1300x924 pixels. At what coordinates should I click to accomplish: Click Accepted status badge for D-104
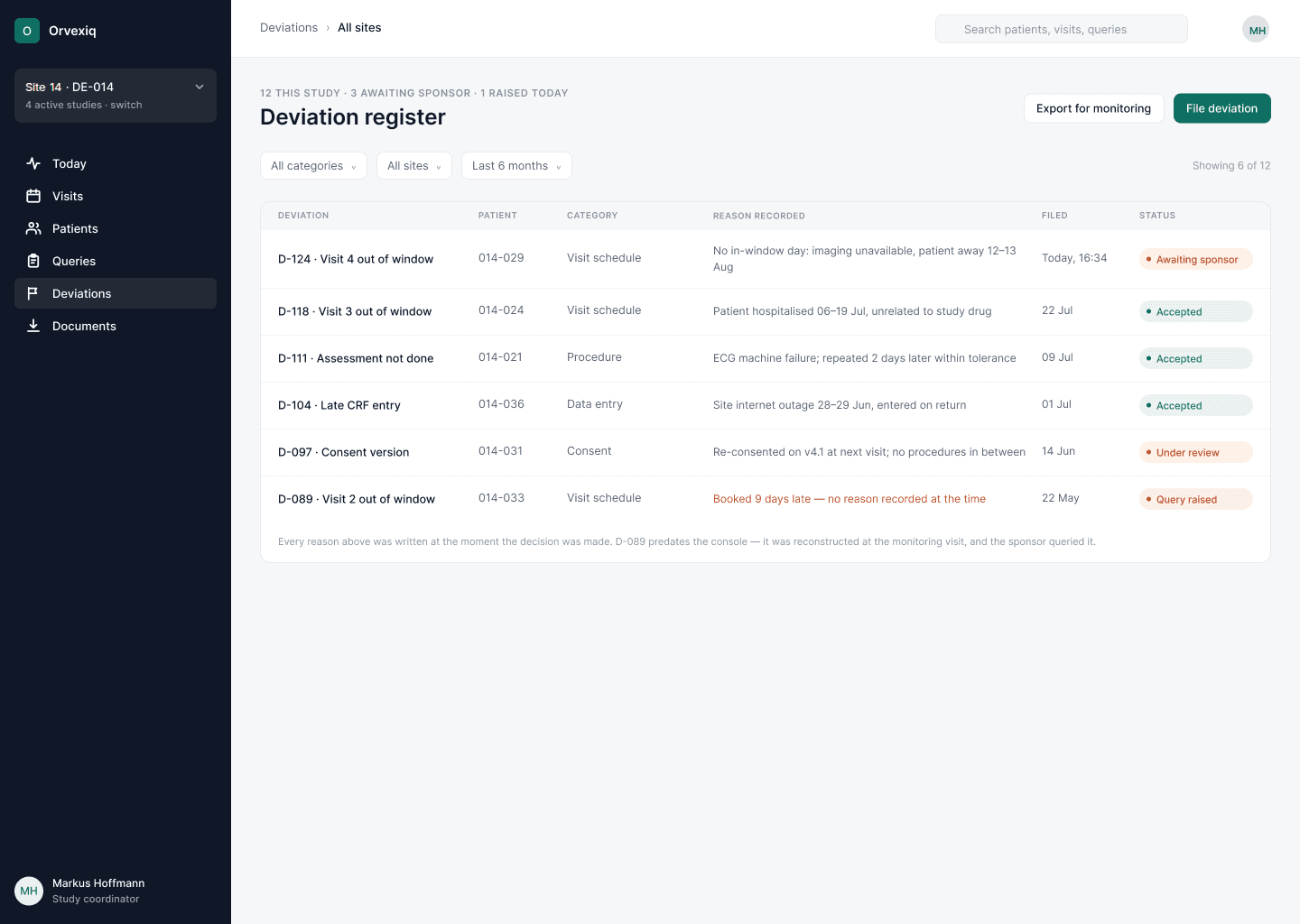(x=1195, y=405)
